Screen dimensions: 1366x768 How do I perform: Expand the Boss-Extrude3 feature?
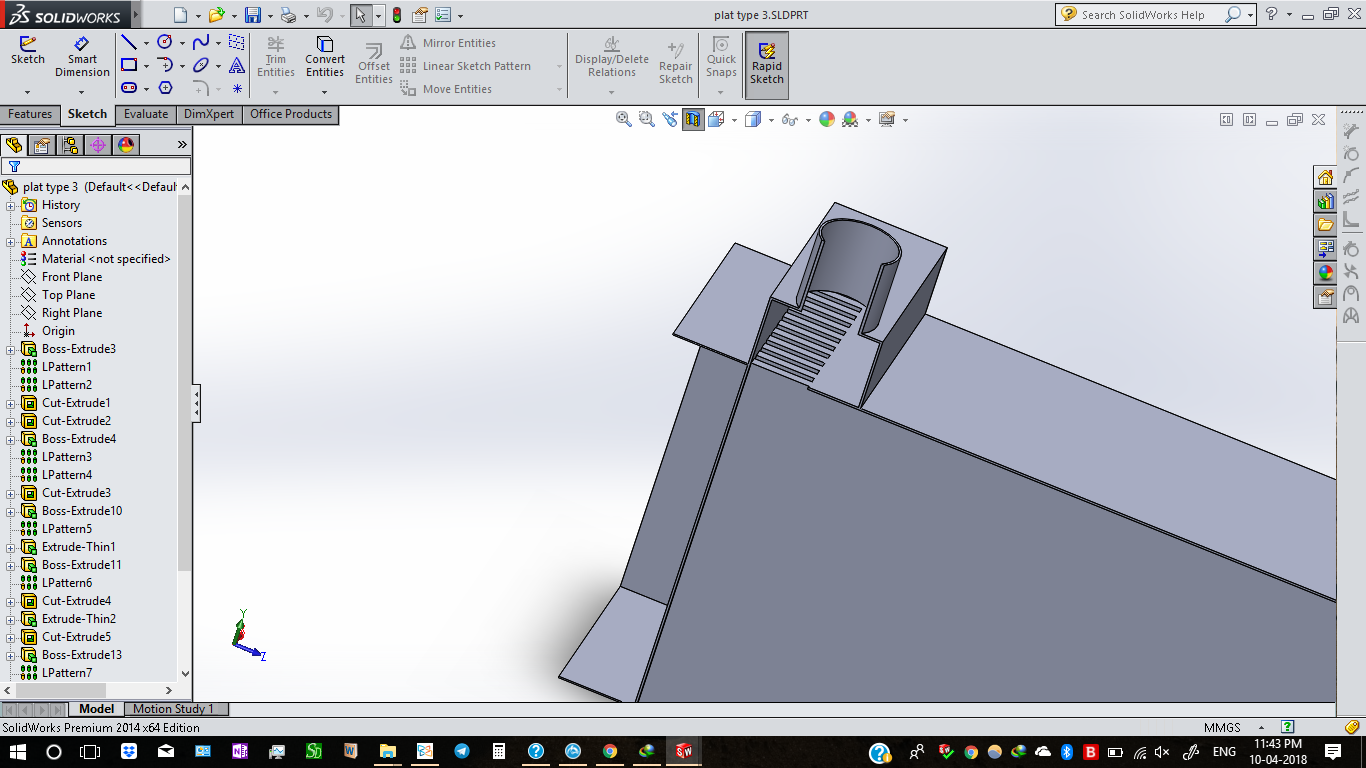[x=11, y=349]
